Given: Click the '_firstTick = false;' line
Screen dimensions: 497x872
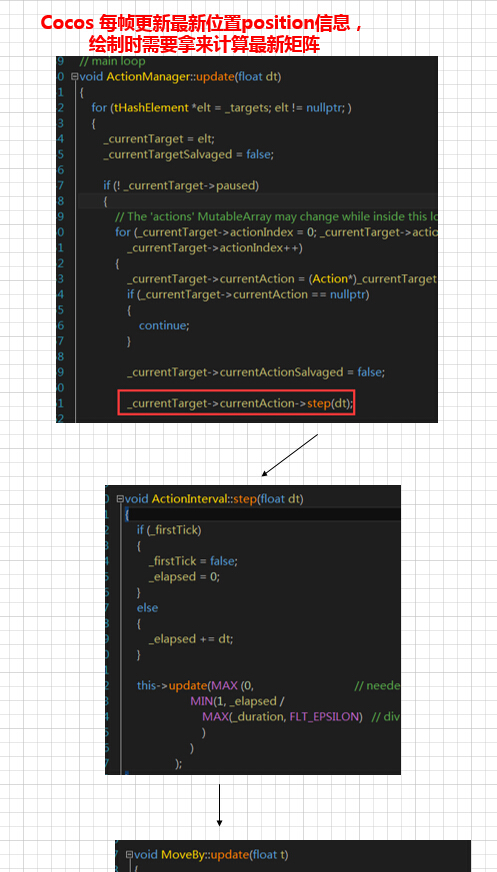Looking at the screenshot, I should click(193, 561).
